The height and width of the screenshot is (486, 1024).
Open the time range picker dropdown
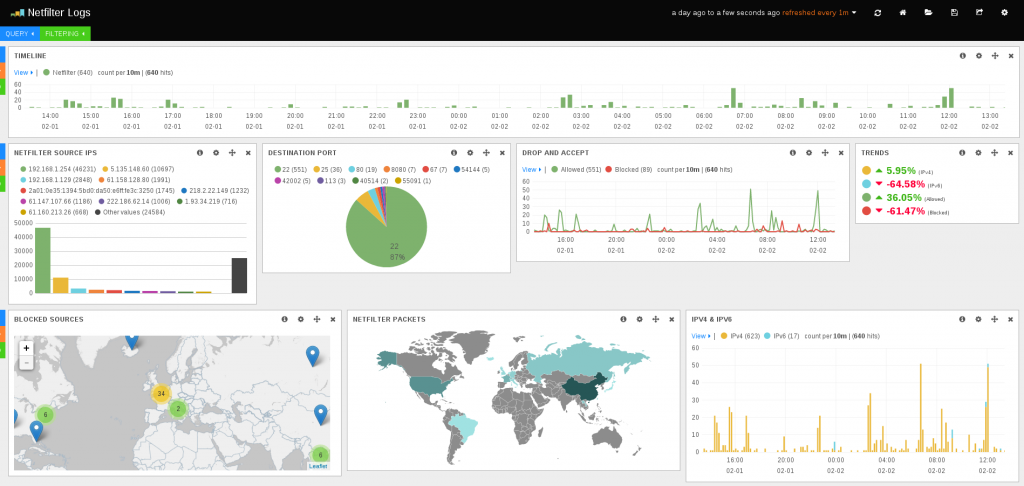[x=764, y=12]
